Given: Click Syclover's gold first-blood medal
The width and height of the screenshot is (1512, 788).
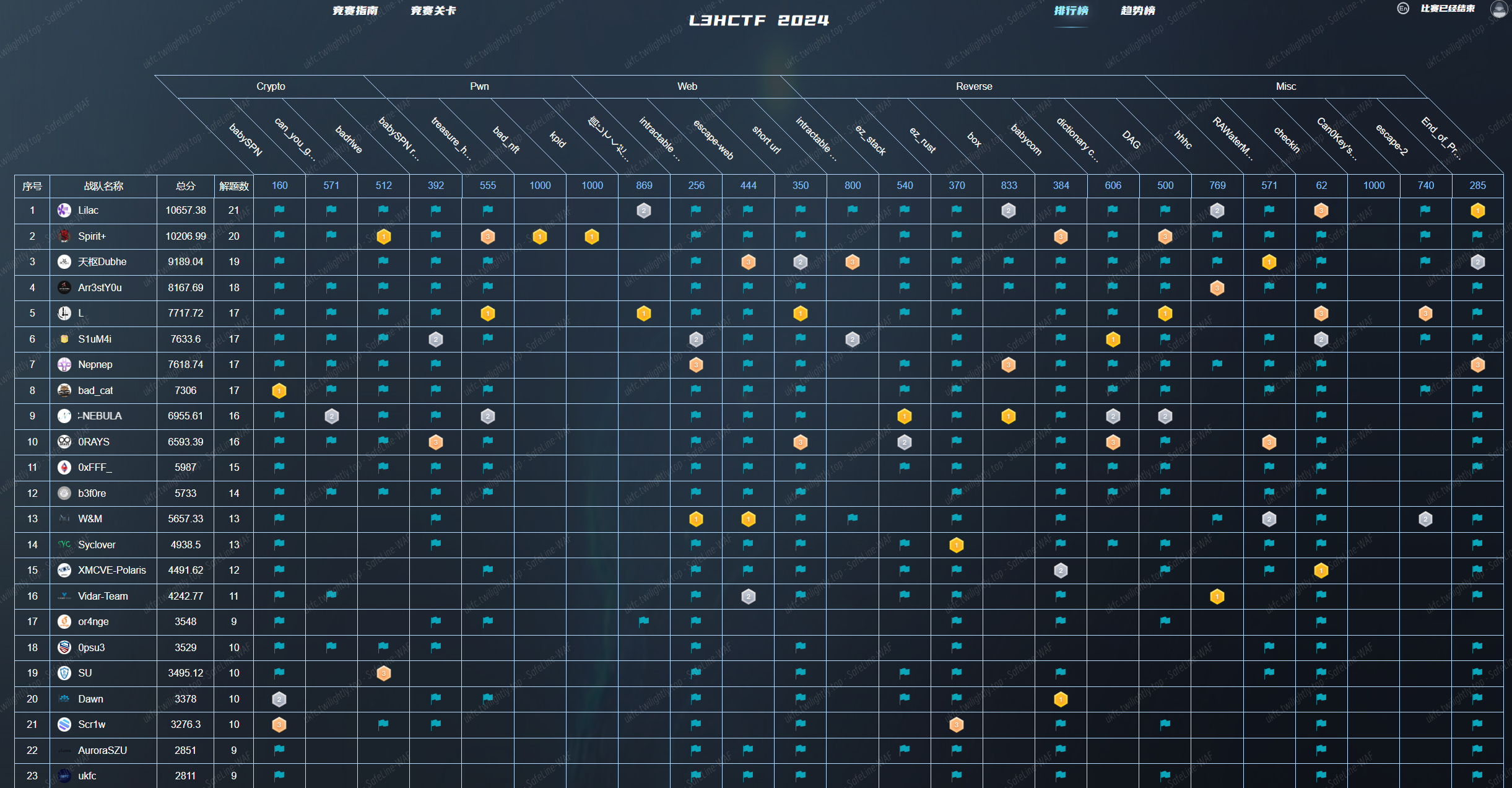Looking at the screenshot, I should pyautogui.click(x=956, y=545).
